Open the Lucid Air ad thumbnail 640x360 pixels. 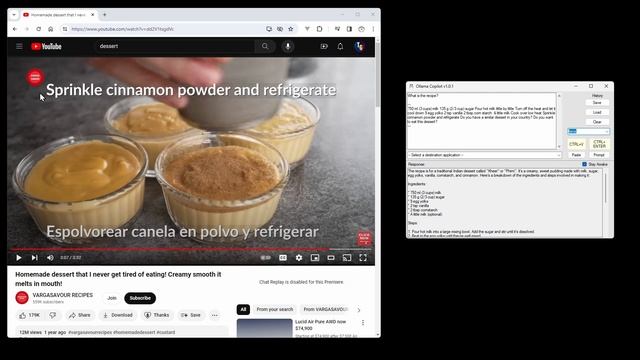[264, 328]
